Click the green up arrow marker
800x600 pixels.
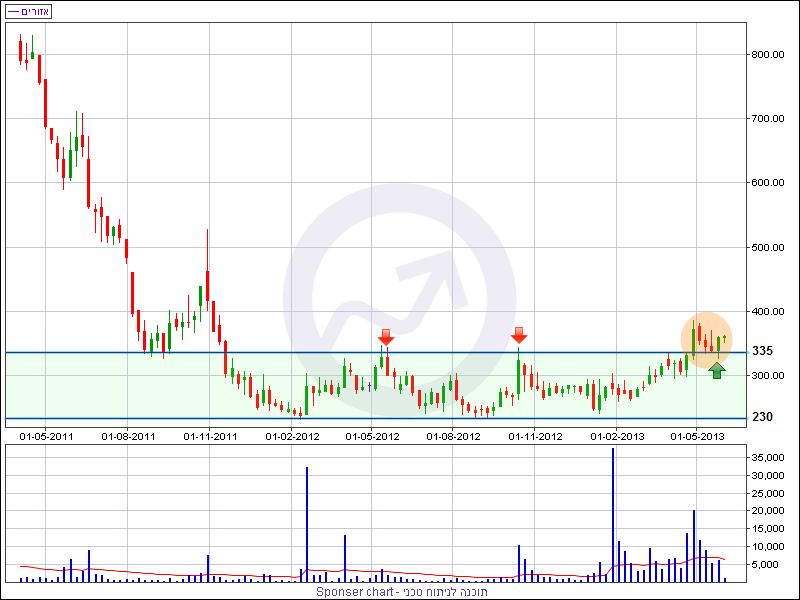717,370
